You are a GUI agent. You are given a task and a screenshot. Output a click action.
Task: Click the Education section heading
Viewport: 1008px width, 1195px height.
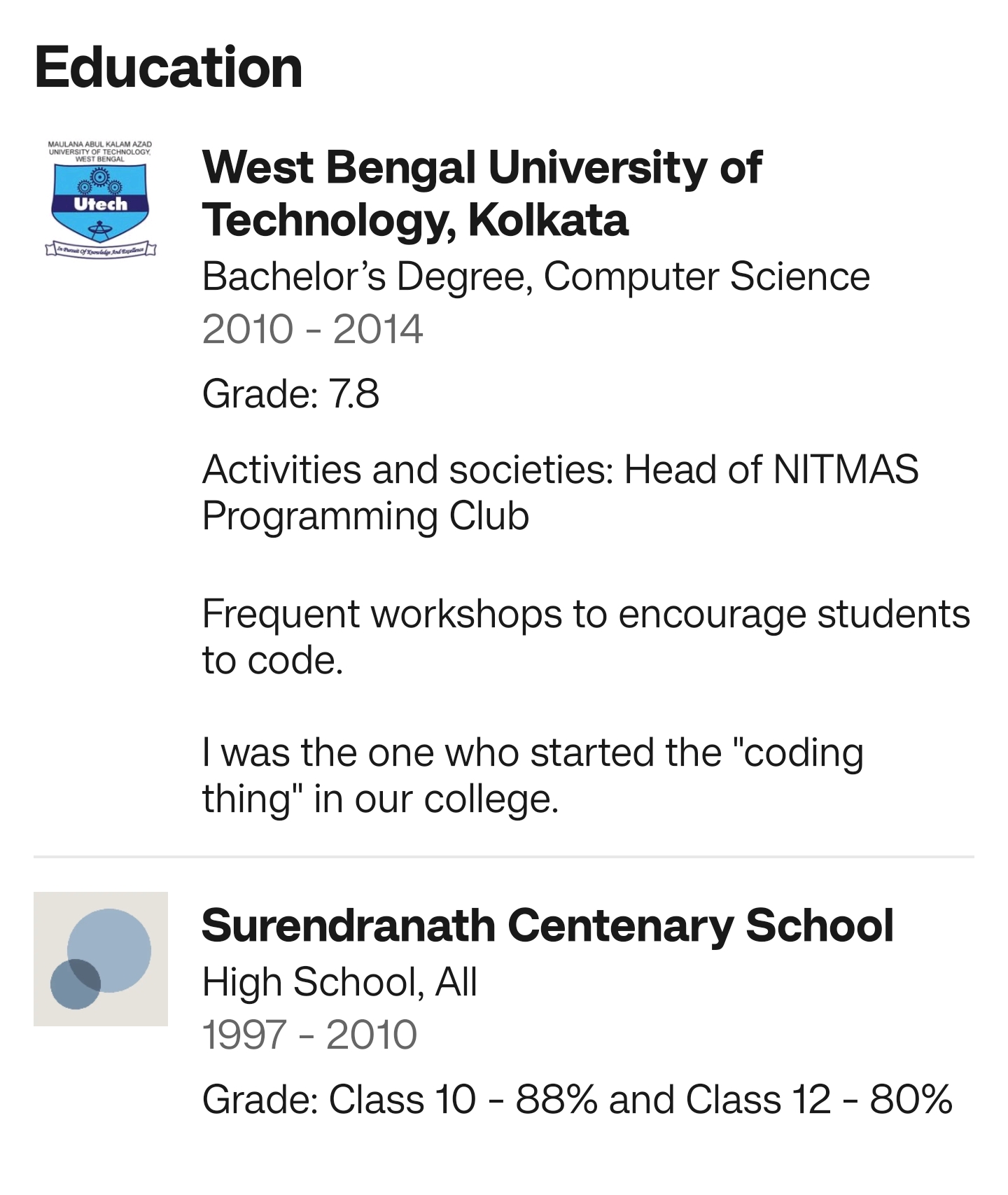(x=168, y=67)
